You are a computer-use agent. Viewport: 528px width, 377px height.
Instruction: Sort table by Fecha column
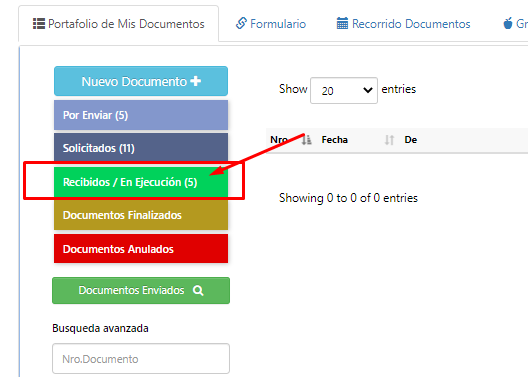358,140
